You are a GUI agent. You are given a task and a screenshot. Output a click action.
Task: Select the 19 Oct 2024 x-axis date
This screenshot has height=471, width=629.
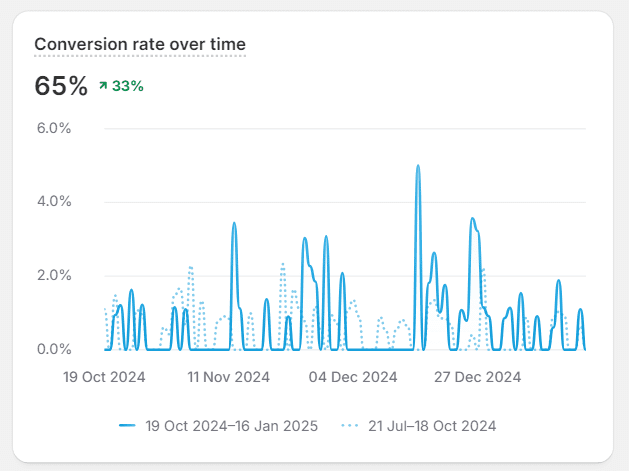tap(104, 377)
